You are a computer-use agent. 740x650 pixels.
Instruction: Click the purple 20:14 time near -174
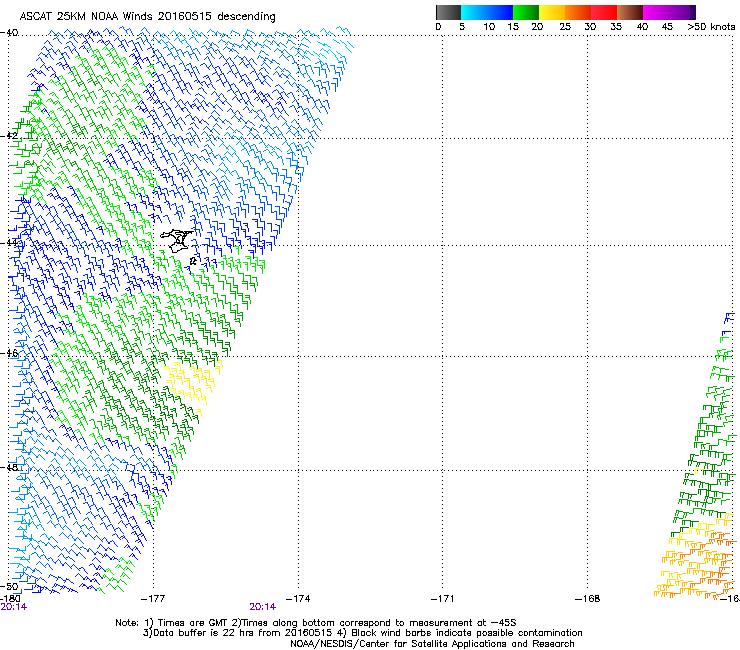262,607
